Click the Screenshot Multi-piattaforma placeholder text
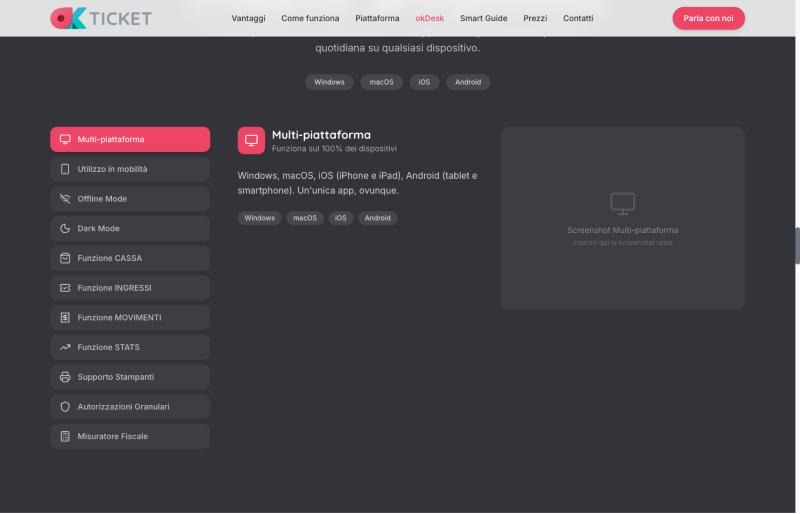Screen dimensions: 800x514 tap(622, 230)
